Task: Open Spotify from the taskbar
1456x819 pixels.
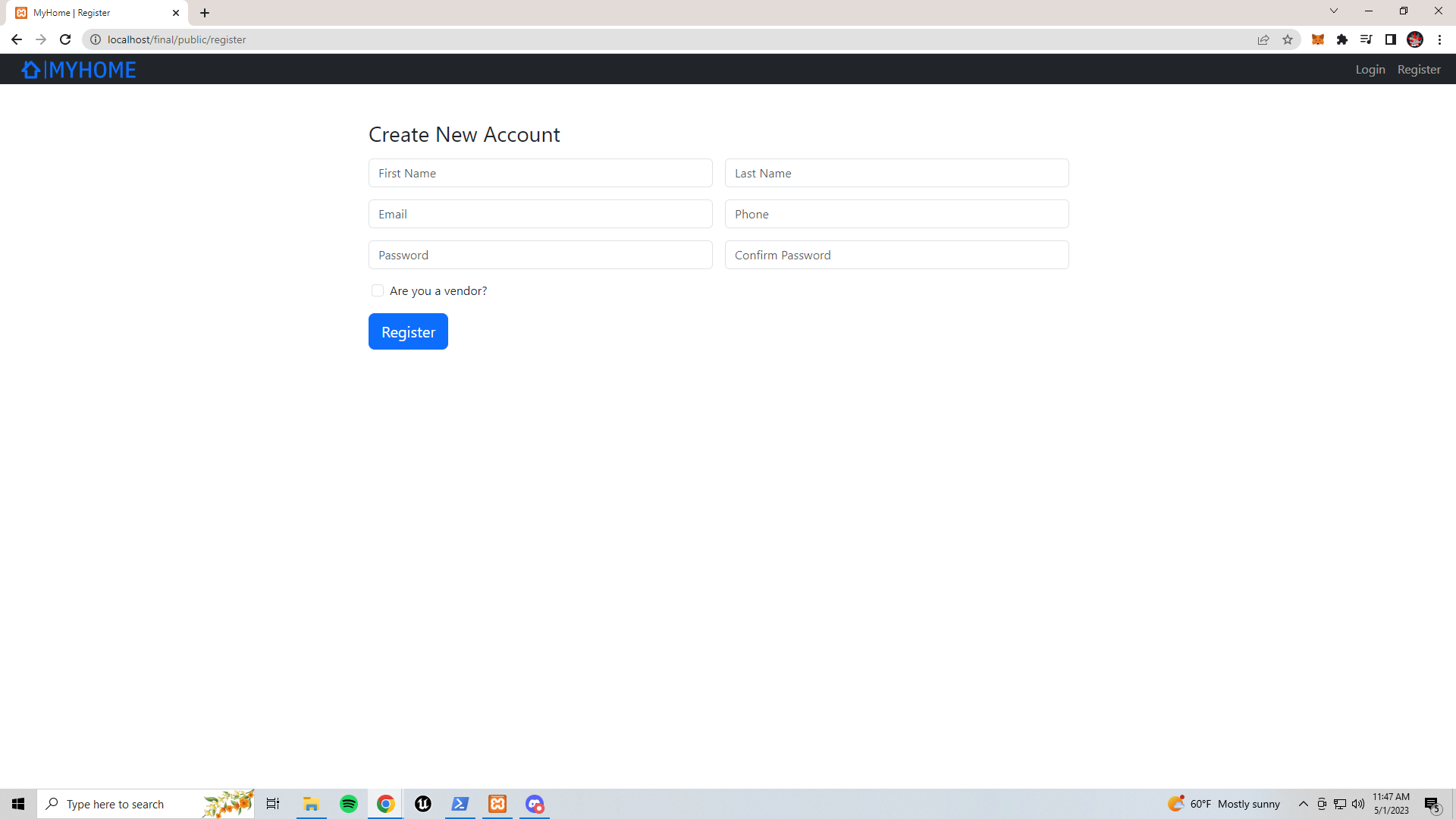Action: point(349,804)
